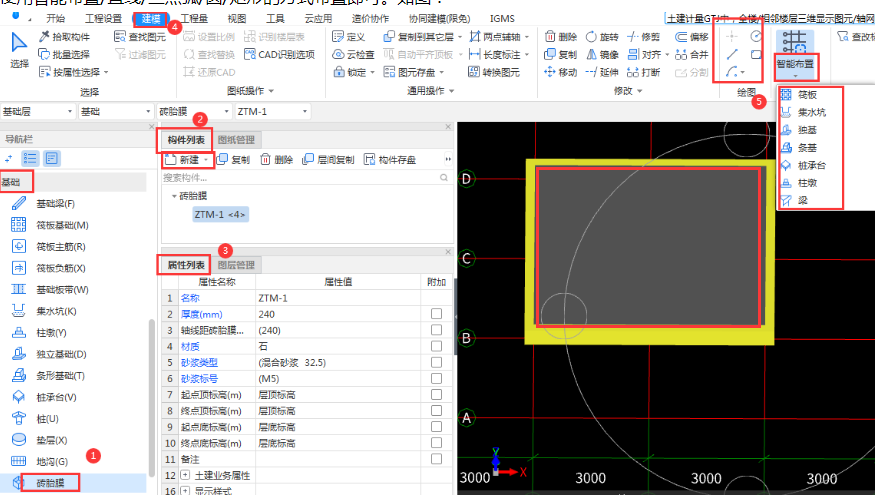
Task: Switch to 建模 ribbon tab
Action: (151, 19)
